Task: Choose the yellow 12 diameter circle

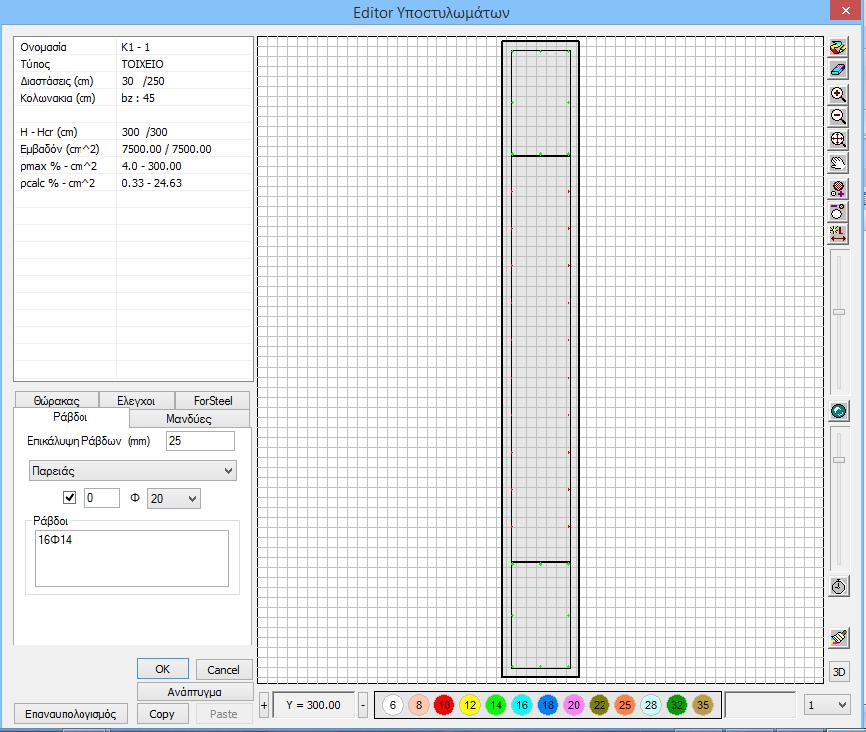Action: [x=470, y=705]
